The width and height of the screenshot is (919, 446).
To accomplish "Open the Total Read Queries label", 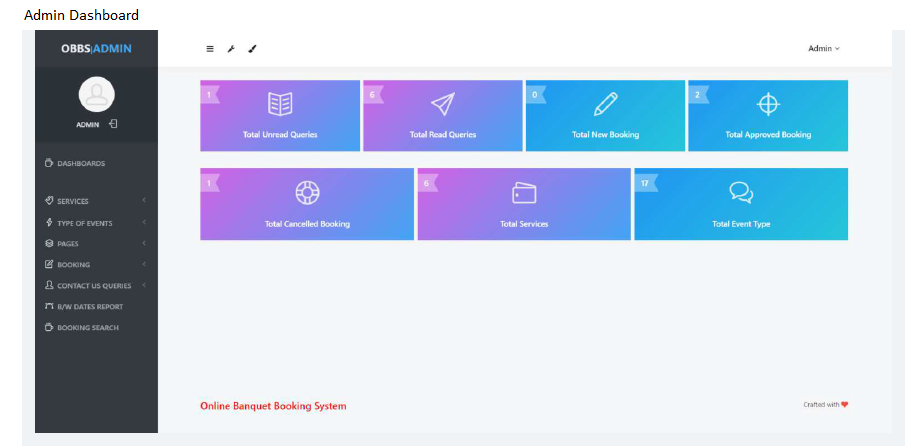I will point(443,134).
